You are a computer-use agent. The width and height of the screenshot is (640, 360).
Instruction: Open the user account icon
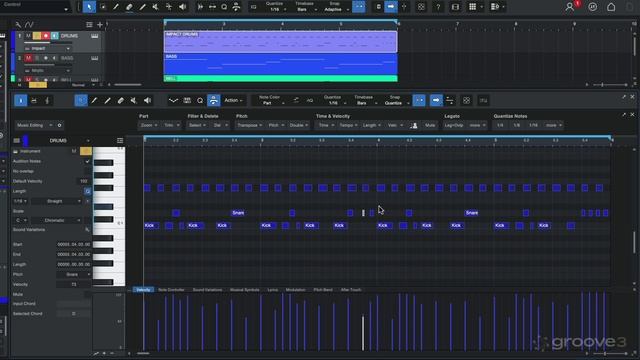point(569,7)
